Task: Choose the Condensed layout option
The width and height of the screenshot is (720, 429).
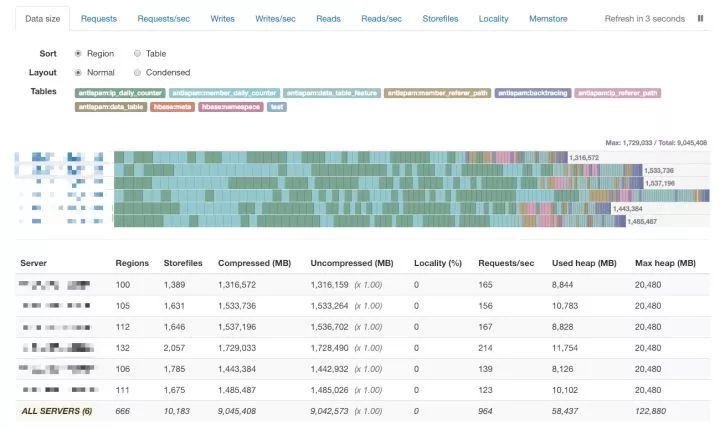Action: click(138, 72)
